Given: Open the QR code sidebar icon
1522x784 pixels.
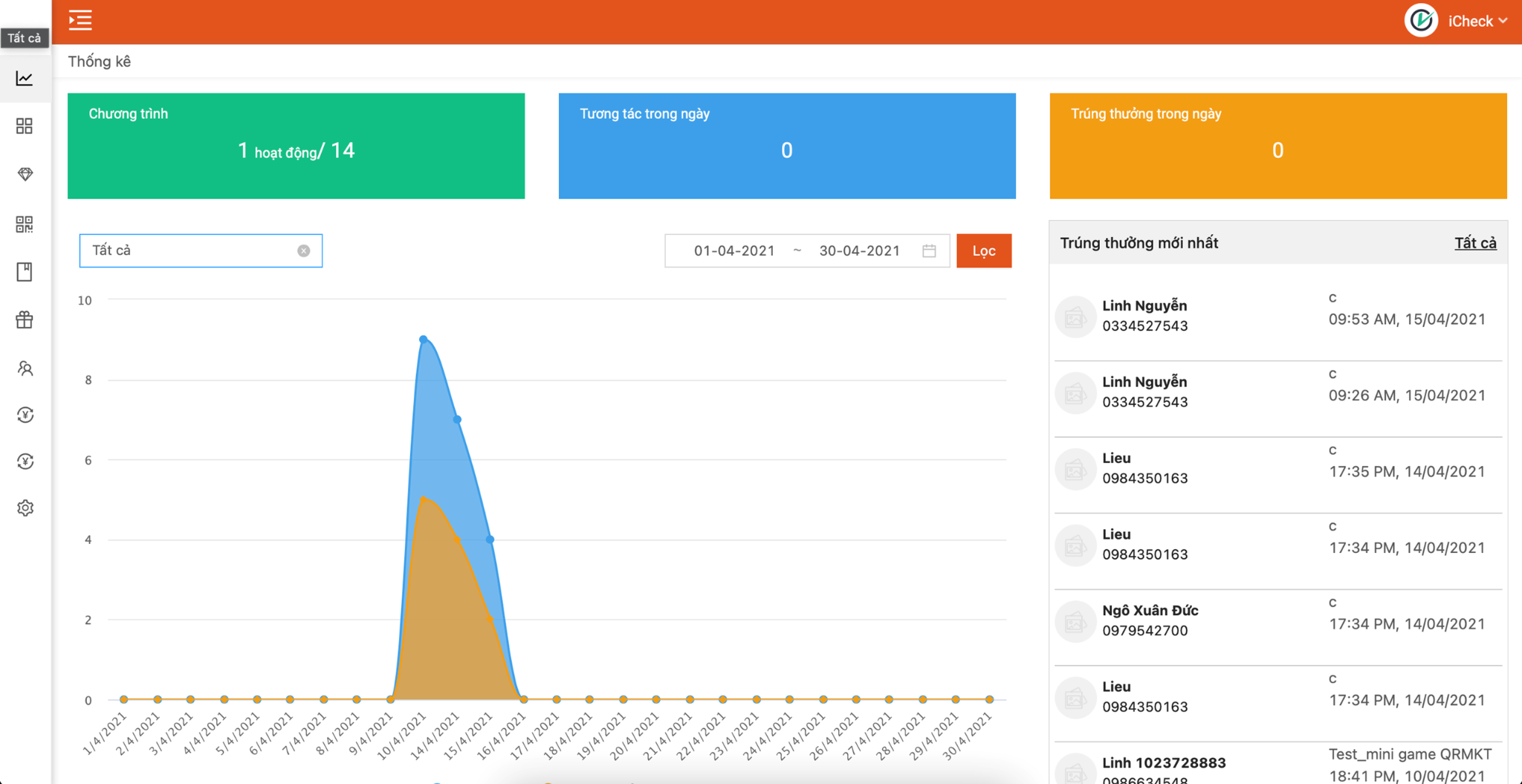Looking at the screenshot, I should click(x=25, y=224).
